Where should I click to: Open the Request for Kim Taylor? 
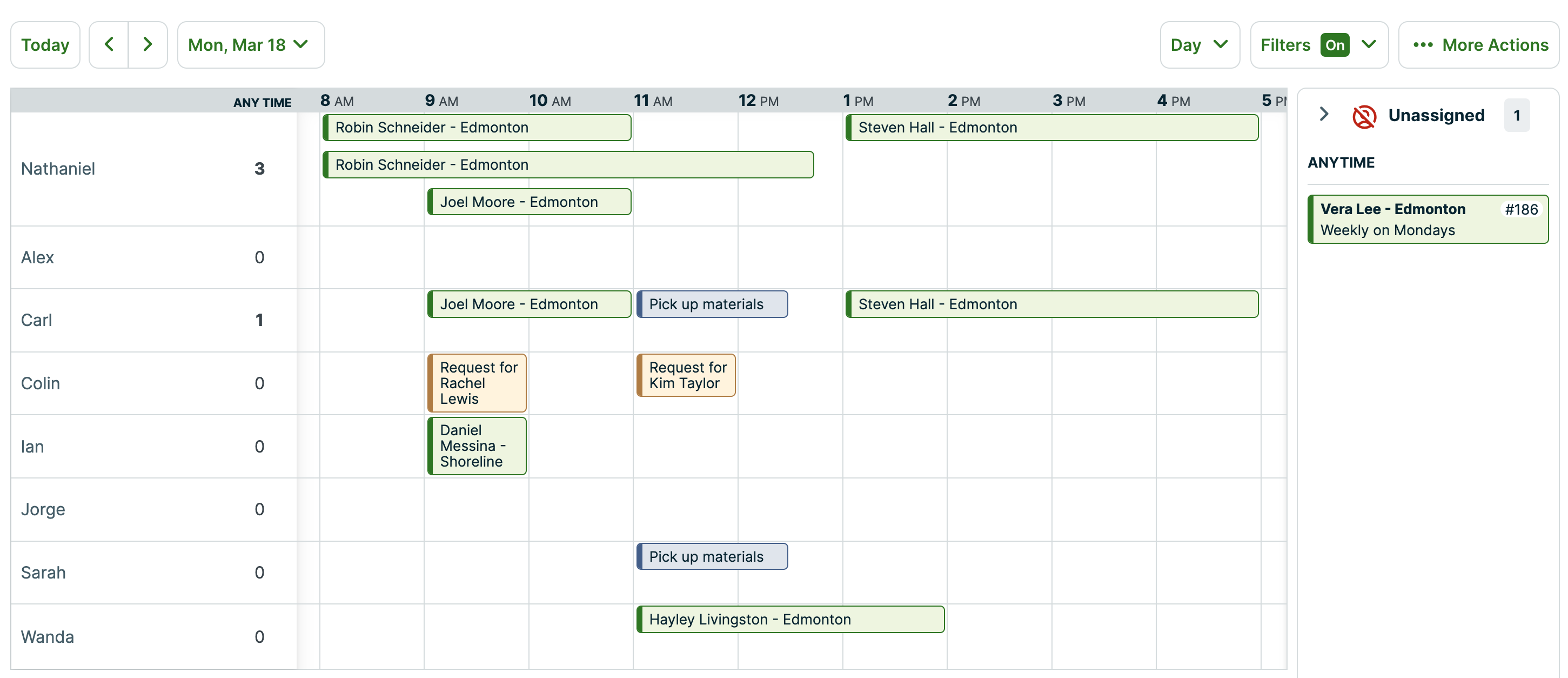tap(685, 375)
